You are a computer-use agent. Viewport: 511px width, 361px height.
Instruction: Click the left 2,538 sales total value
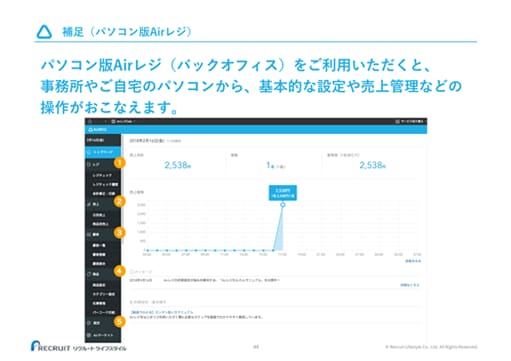point(177,165)
